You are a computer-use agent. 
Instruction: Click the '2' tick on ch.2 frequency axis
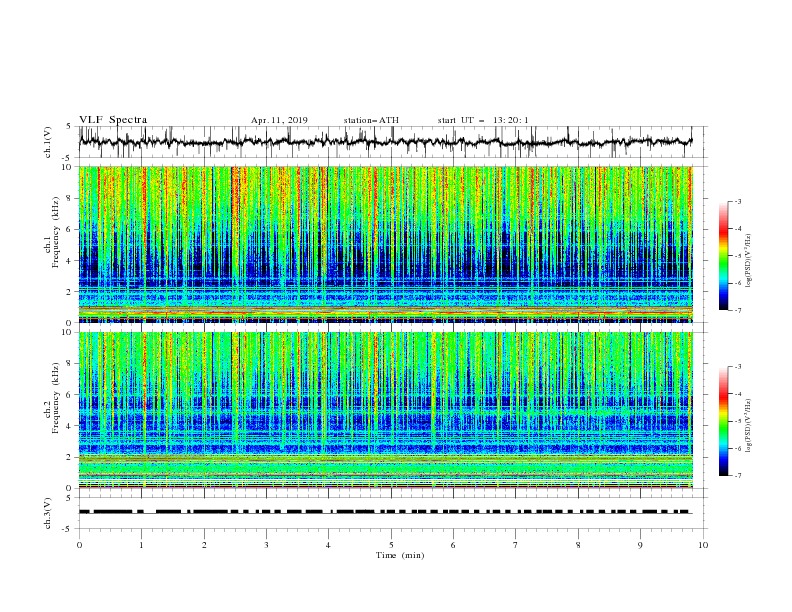tap(70, 457)
